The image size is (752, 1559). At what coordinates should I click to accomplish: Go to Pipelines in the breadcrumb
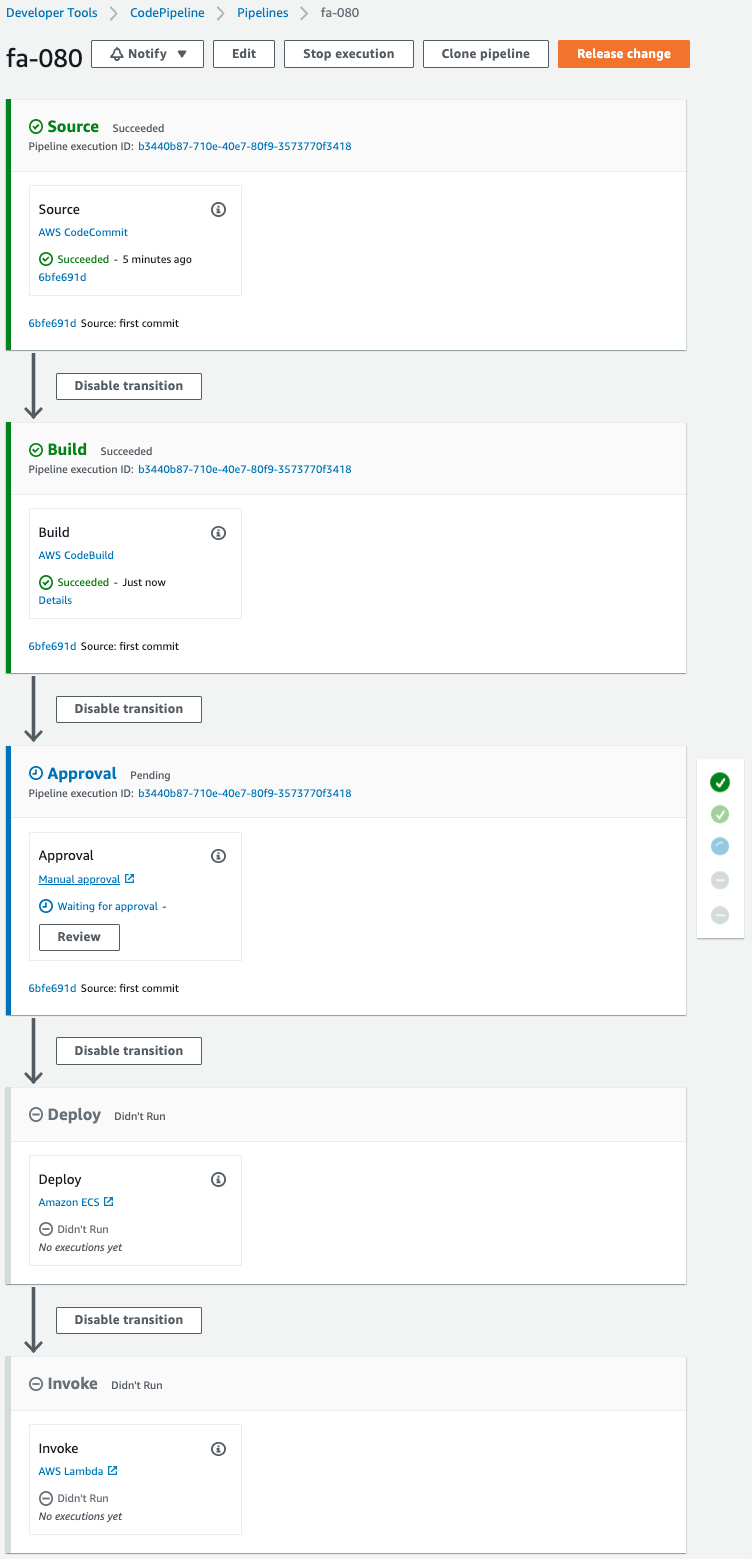263,13
